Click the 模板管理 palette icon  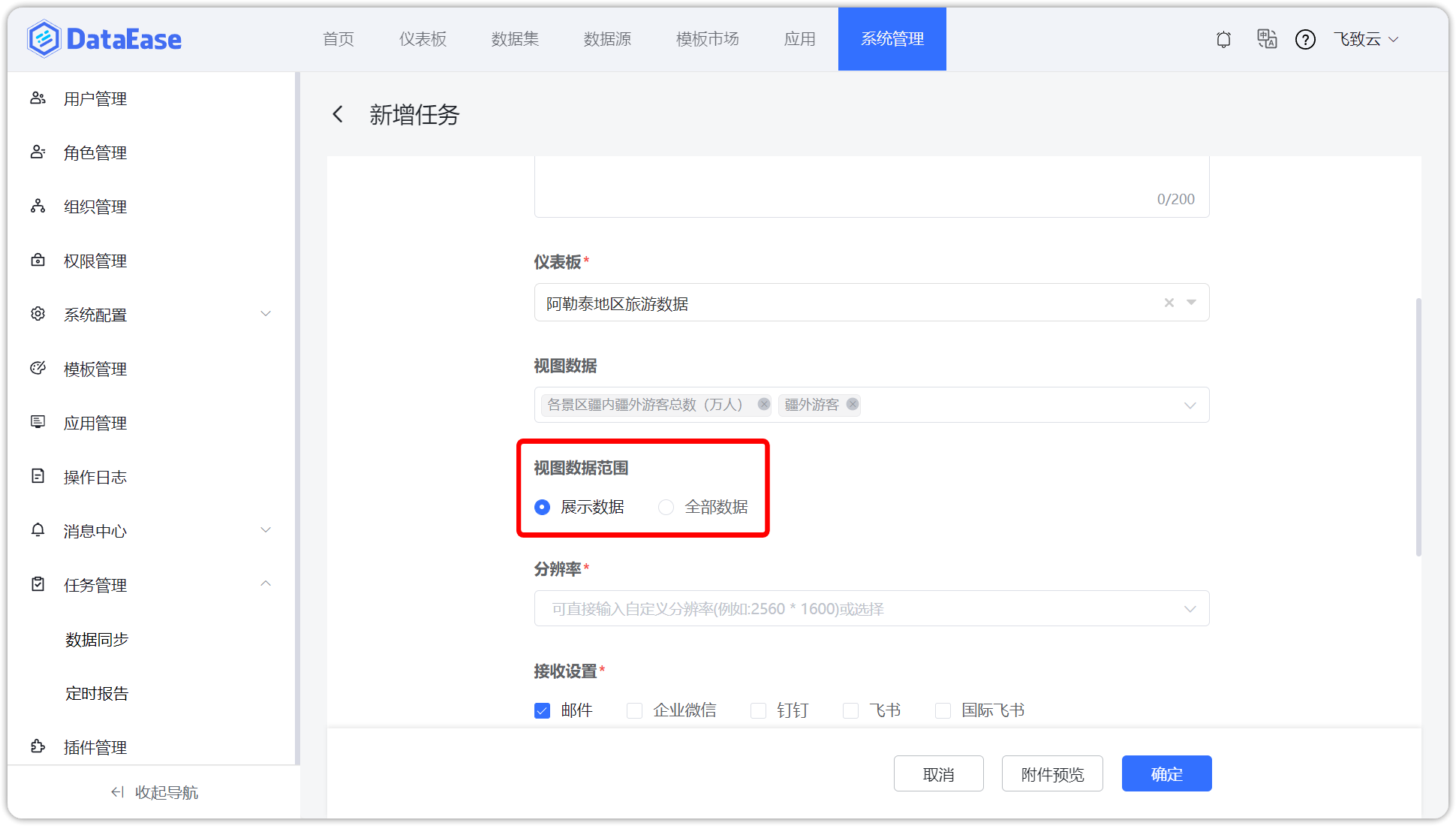click(x=38, y=368)
